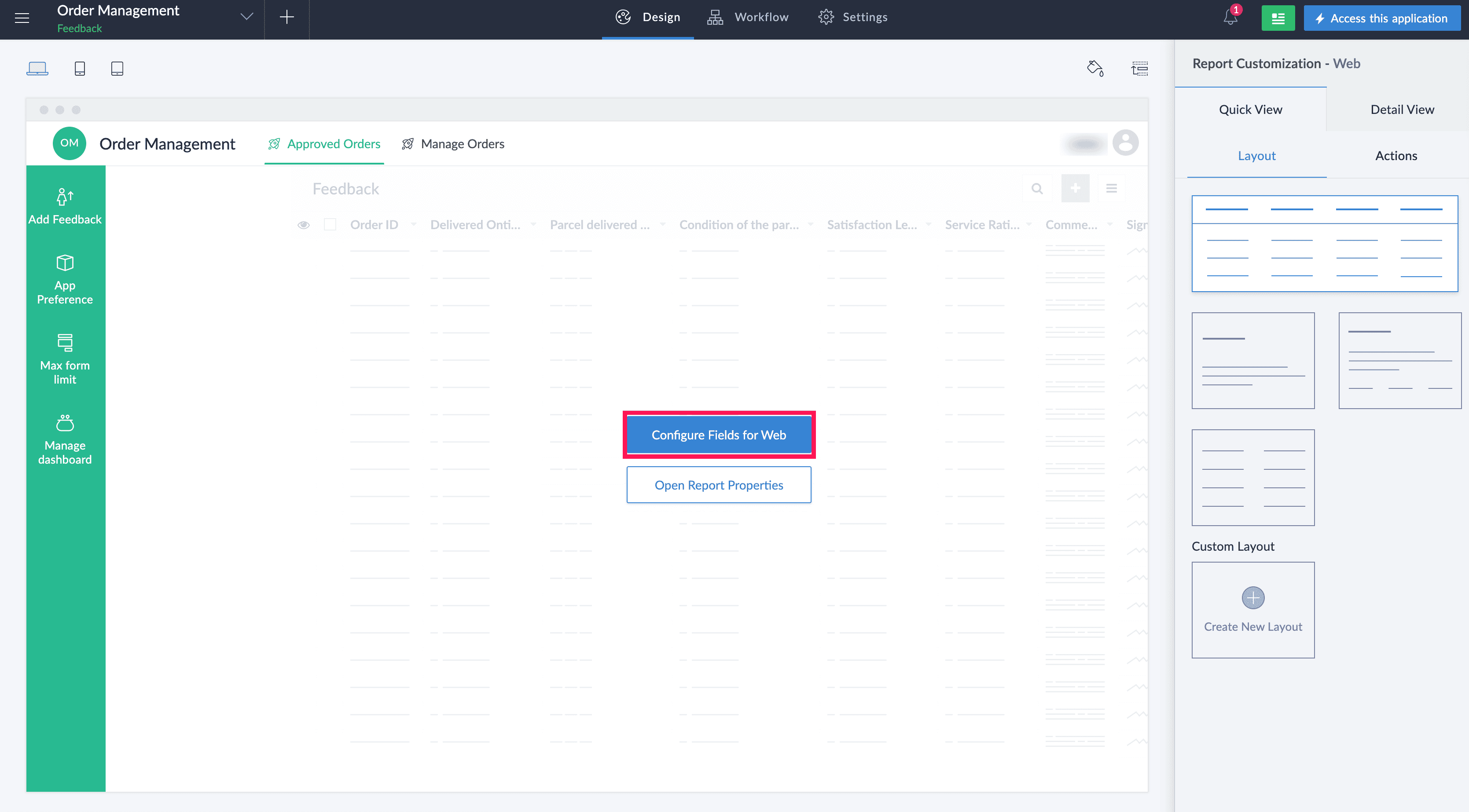Click Open Report Properties button
The height and width of the screenshot is (812, 1469).
(719, 485)
